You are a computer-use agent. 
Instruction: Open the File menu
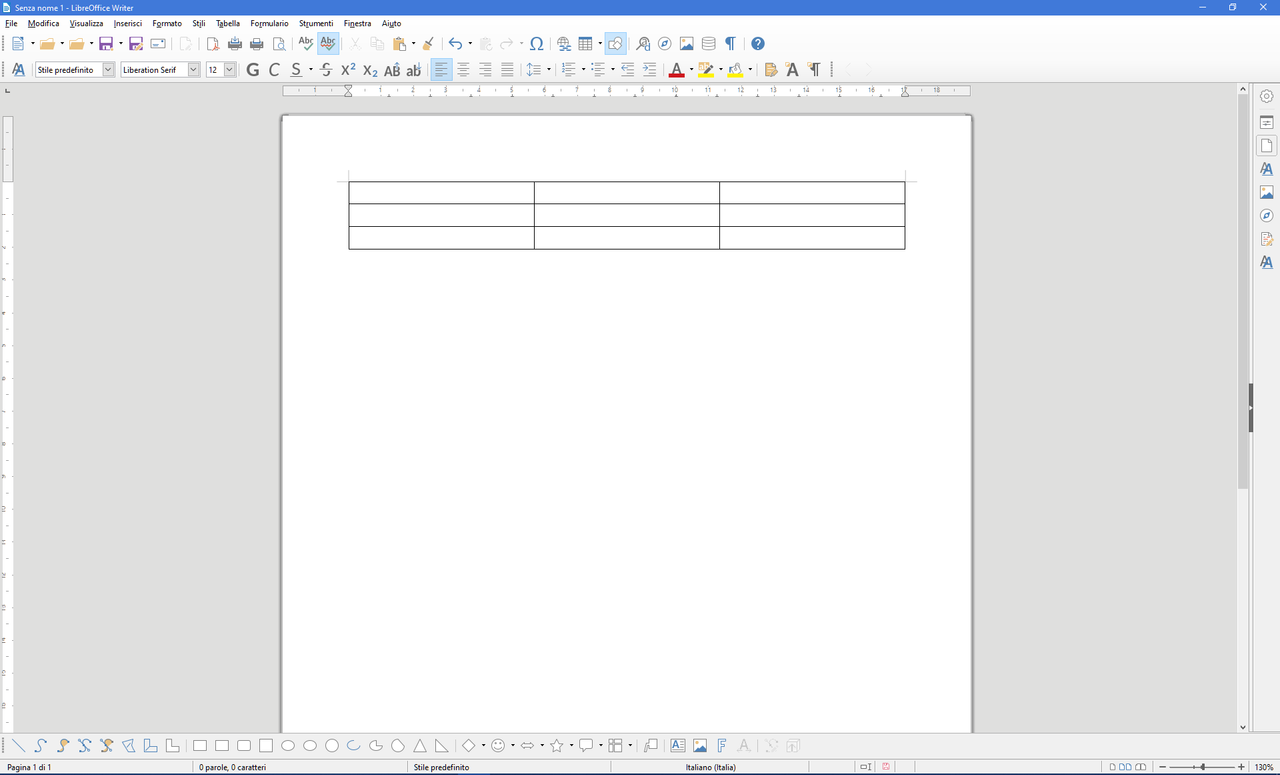[11, 23]
